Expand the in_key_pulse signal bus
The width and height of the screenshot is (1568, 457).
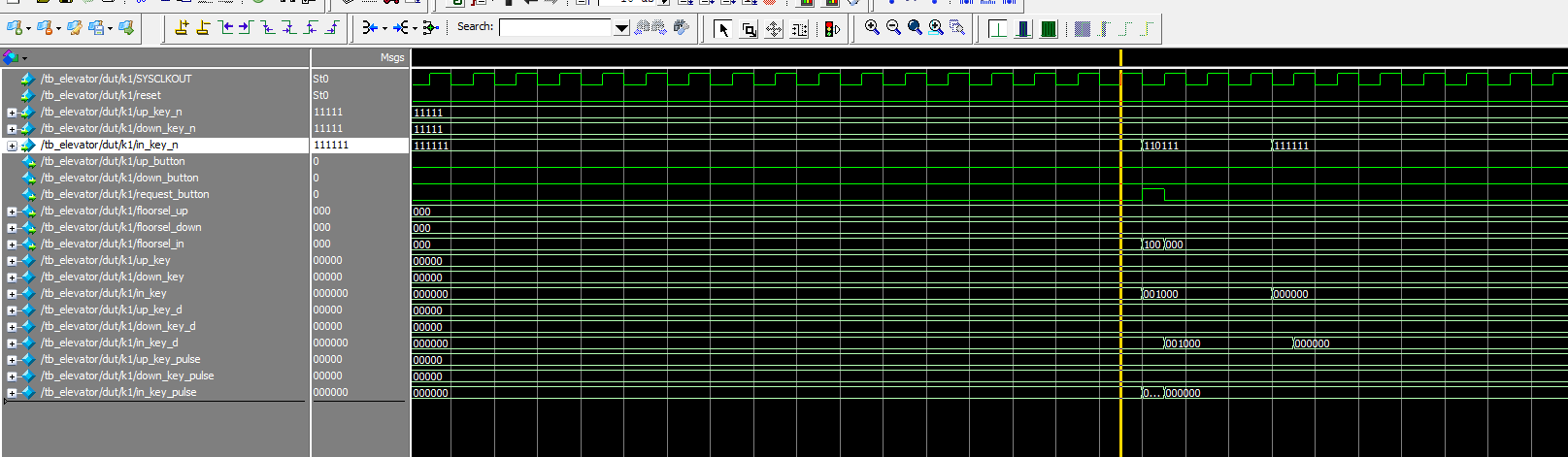tap(12, 393)
